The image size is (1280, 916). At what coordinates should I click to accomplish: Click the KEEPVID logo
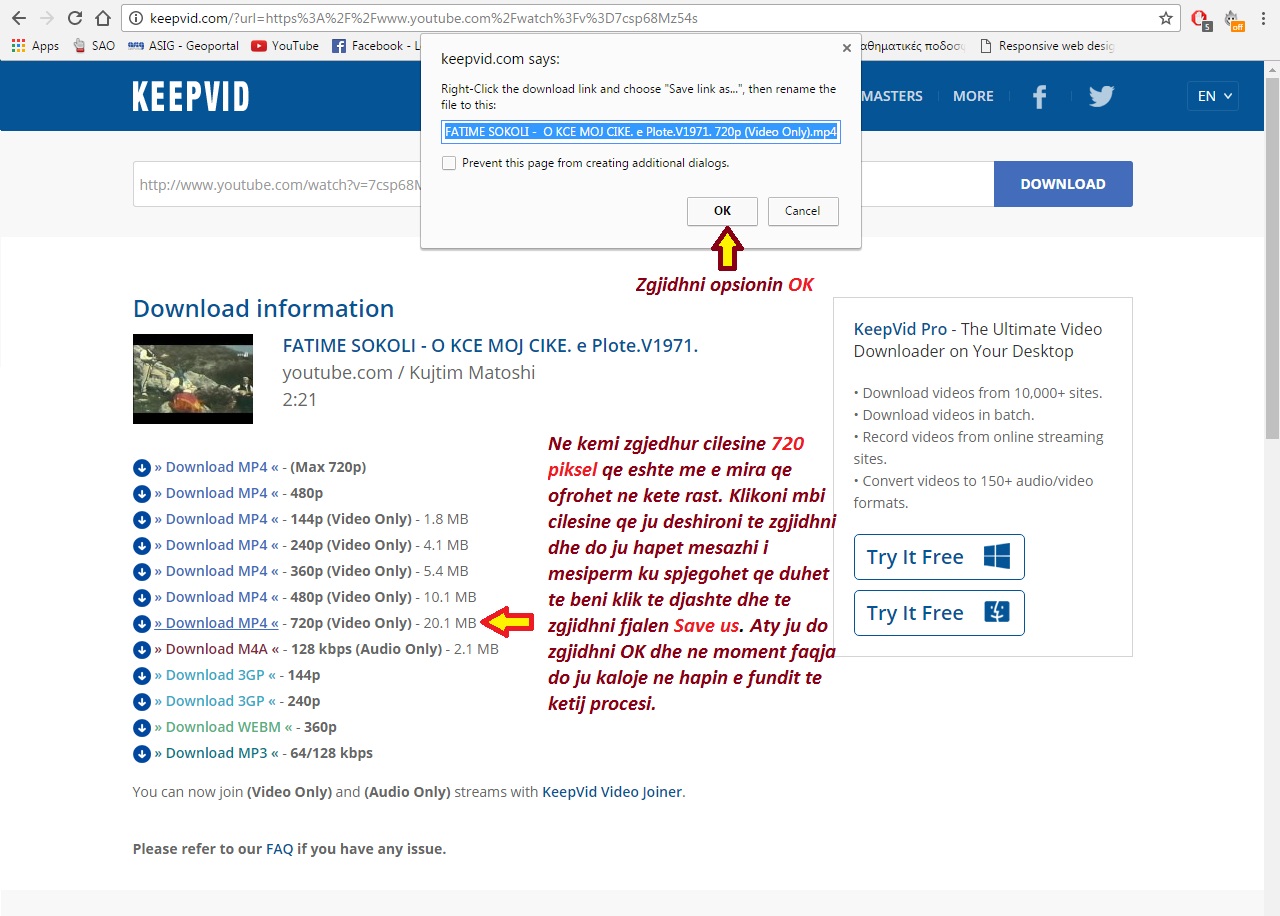(x=191, y=97)
